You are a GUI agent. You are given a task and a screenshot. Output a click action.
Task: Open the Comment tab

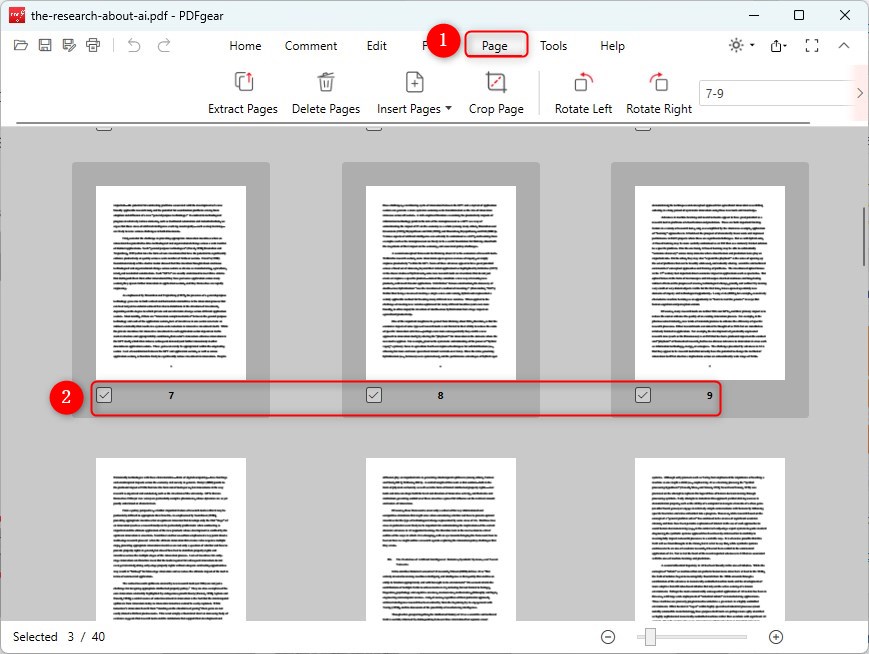pyautogui.click(x=311, y=45)
